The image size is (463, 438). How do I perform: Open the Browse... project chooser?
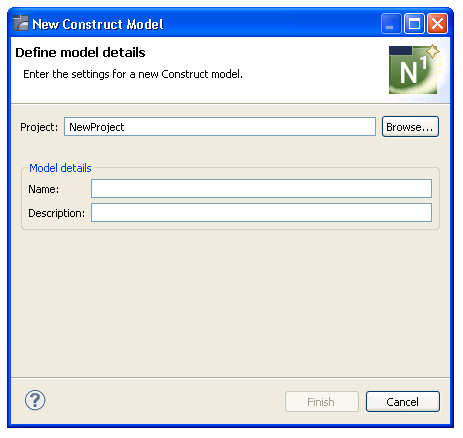(x=410, y=127)
